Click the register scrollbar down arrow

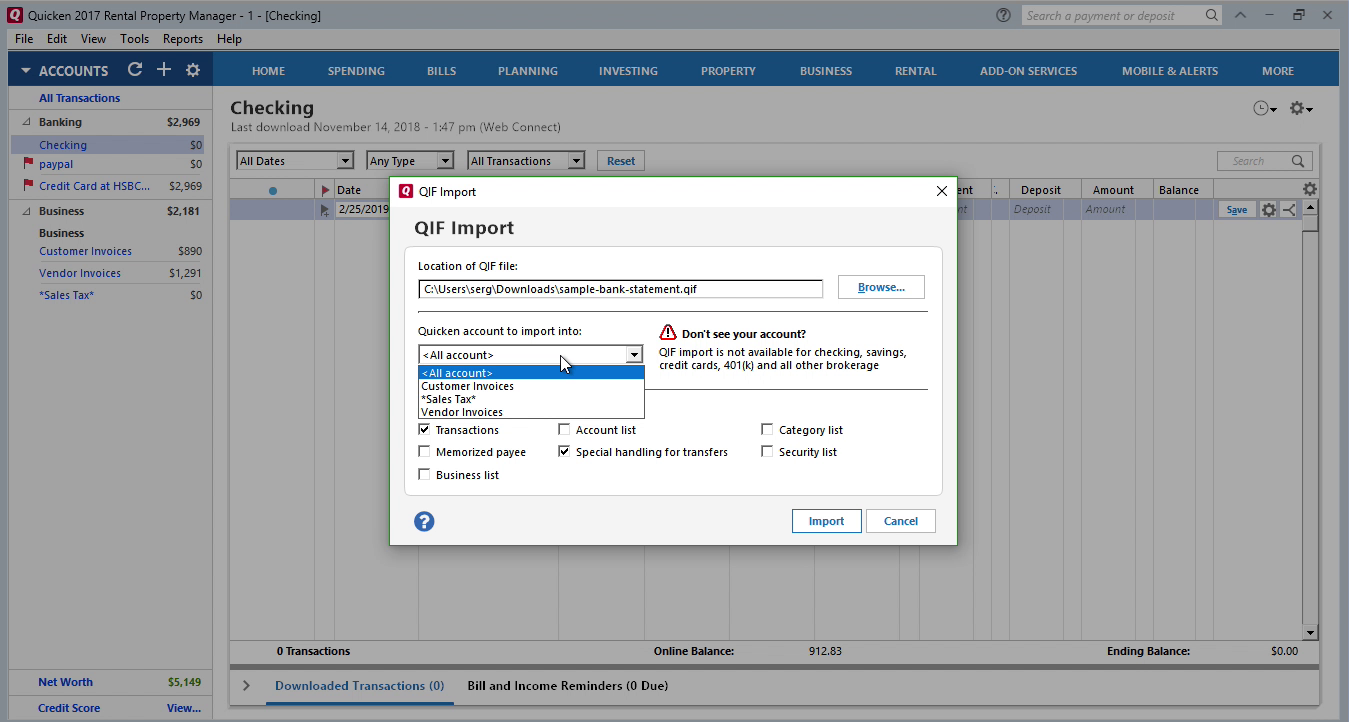point(1311,633)
